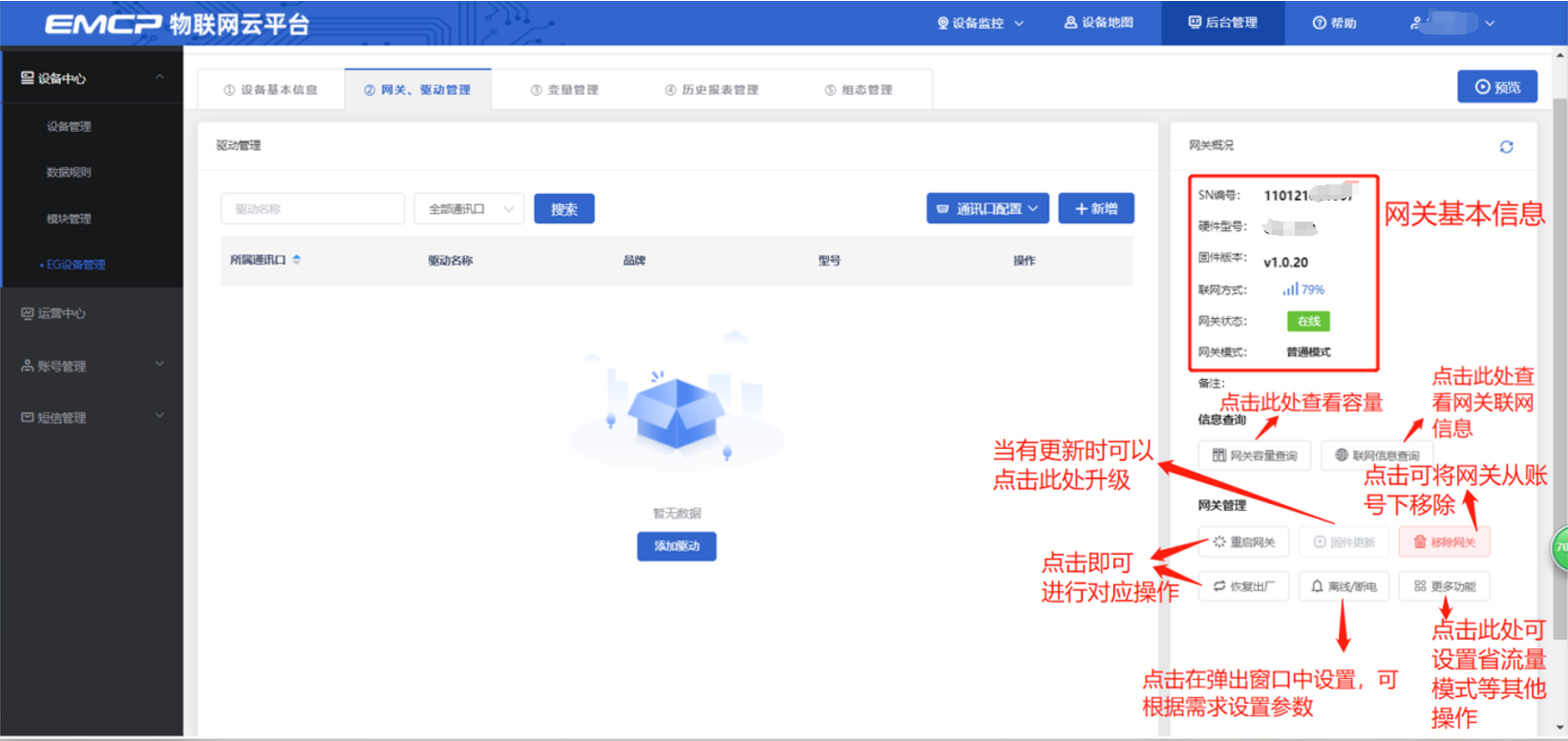Switch to the 设备基本信息 step tab

click(x=270, y=90)
